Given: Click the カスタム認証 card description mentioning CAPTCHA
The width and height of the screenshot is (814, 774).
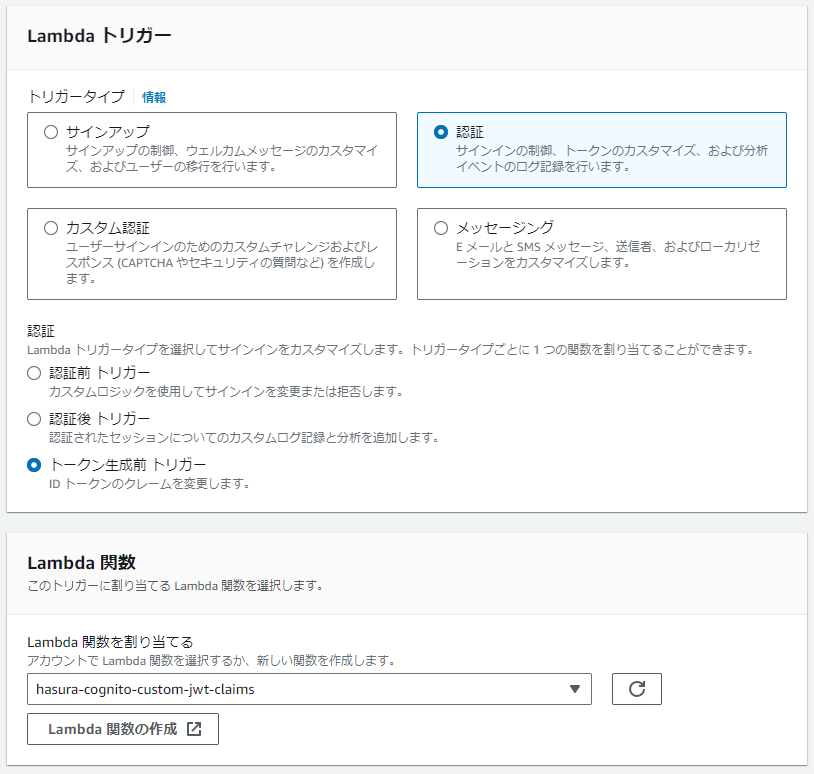Looking at the screenshot, I should (x=222, y=263).
